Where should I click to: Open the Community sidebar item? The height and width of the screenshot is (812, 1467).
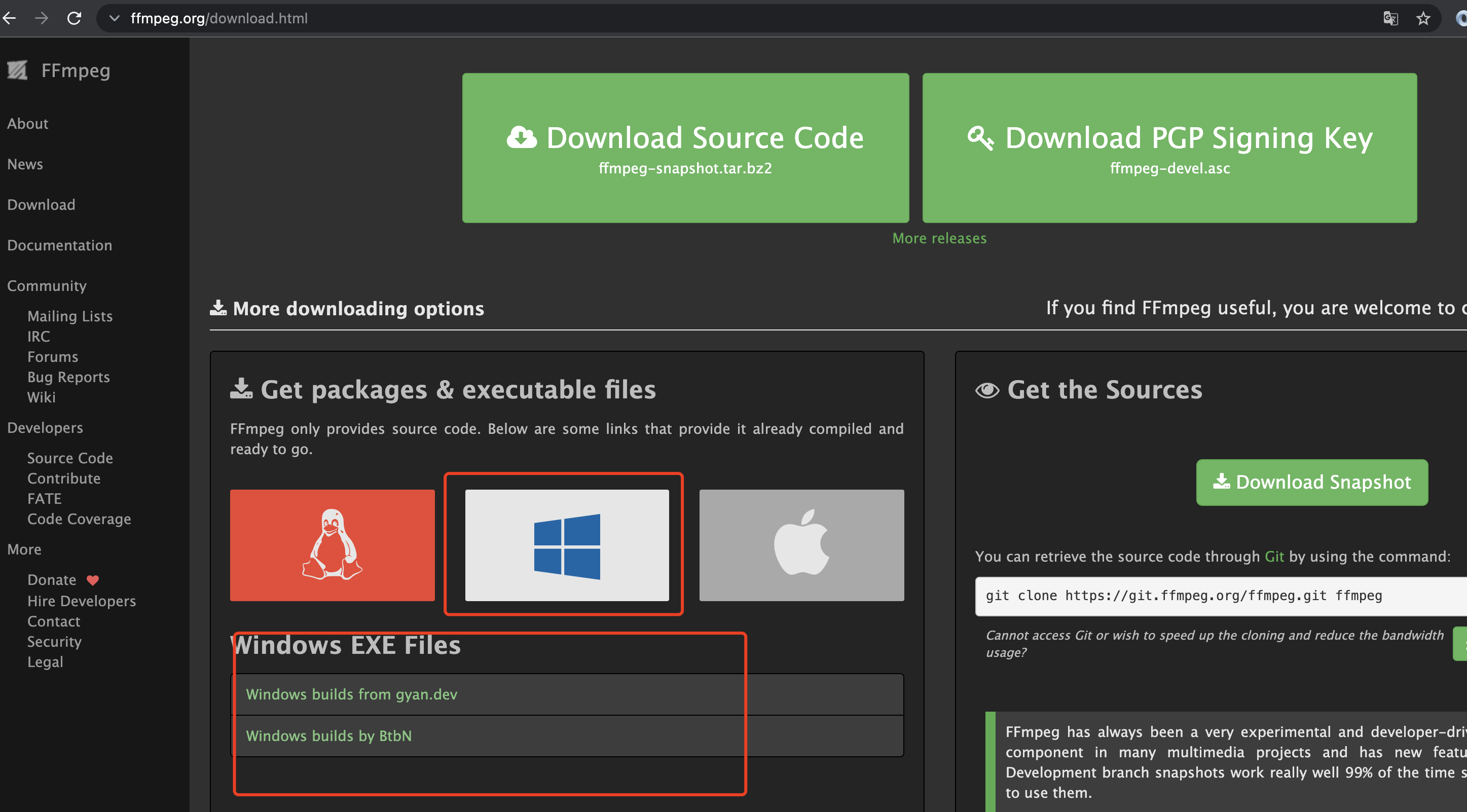point(47,286)
